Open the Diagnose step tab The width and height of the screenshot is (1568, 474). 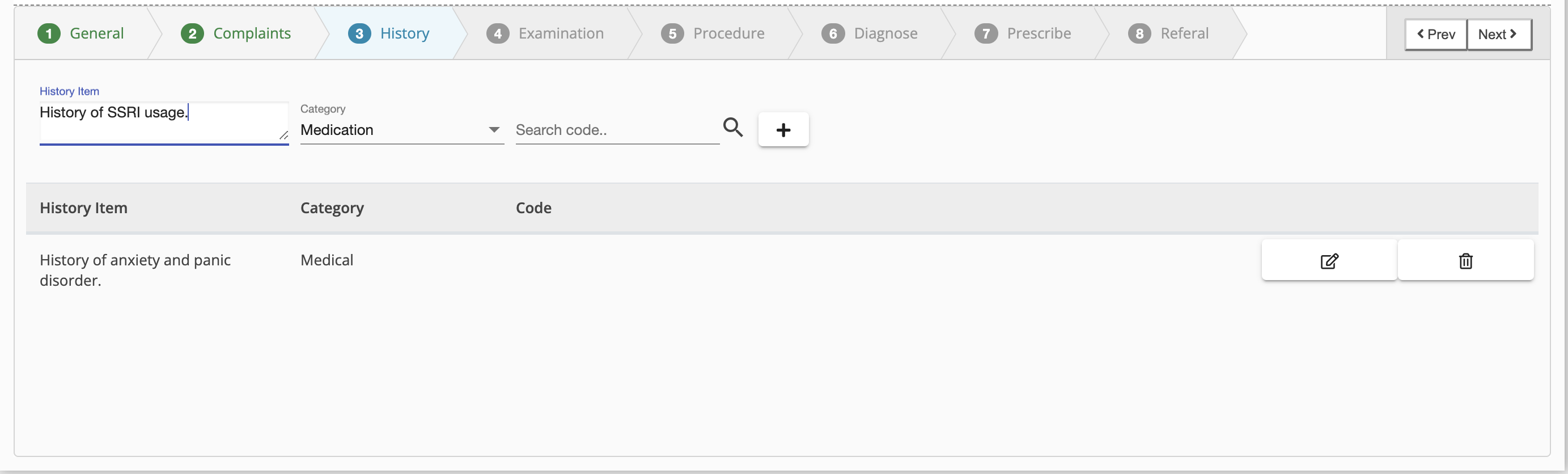pos(869,33)
